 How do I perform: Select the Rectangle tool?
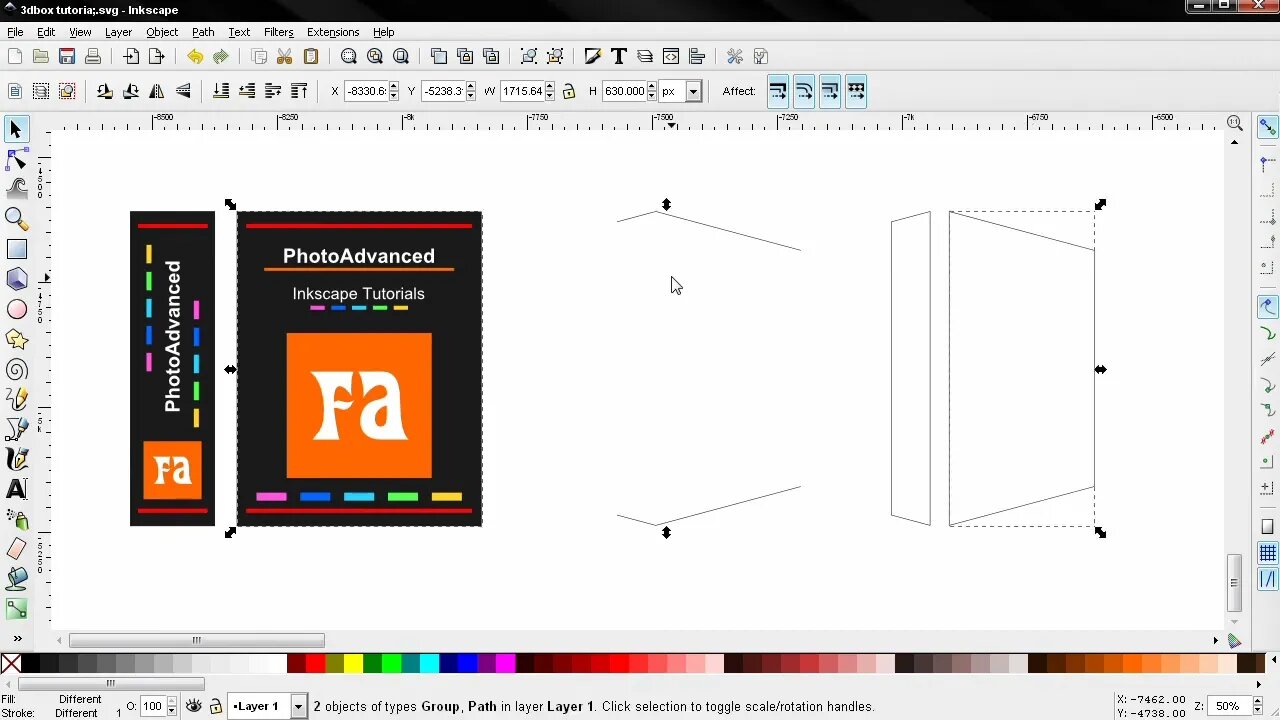pyautogui.click(x=16, y=249)
